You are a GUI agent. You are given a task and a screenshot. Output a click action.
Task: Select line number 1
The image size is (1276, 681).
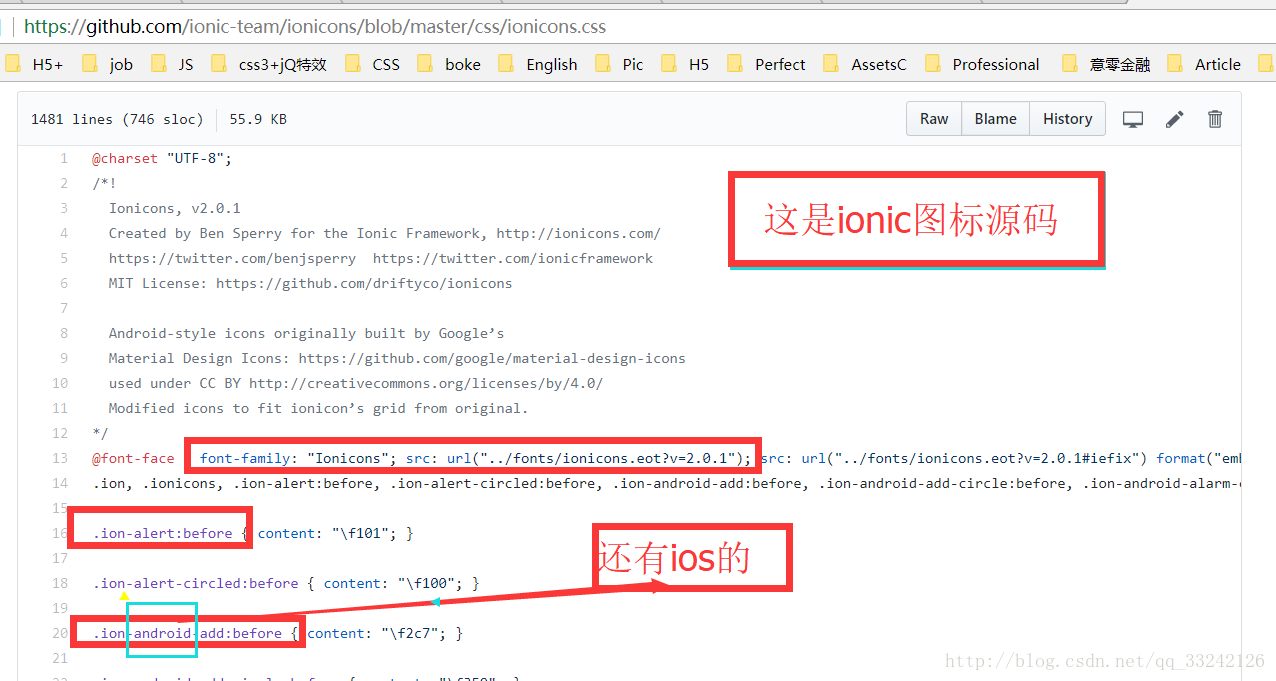point(64,158)
